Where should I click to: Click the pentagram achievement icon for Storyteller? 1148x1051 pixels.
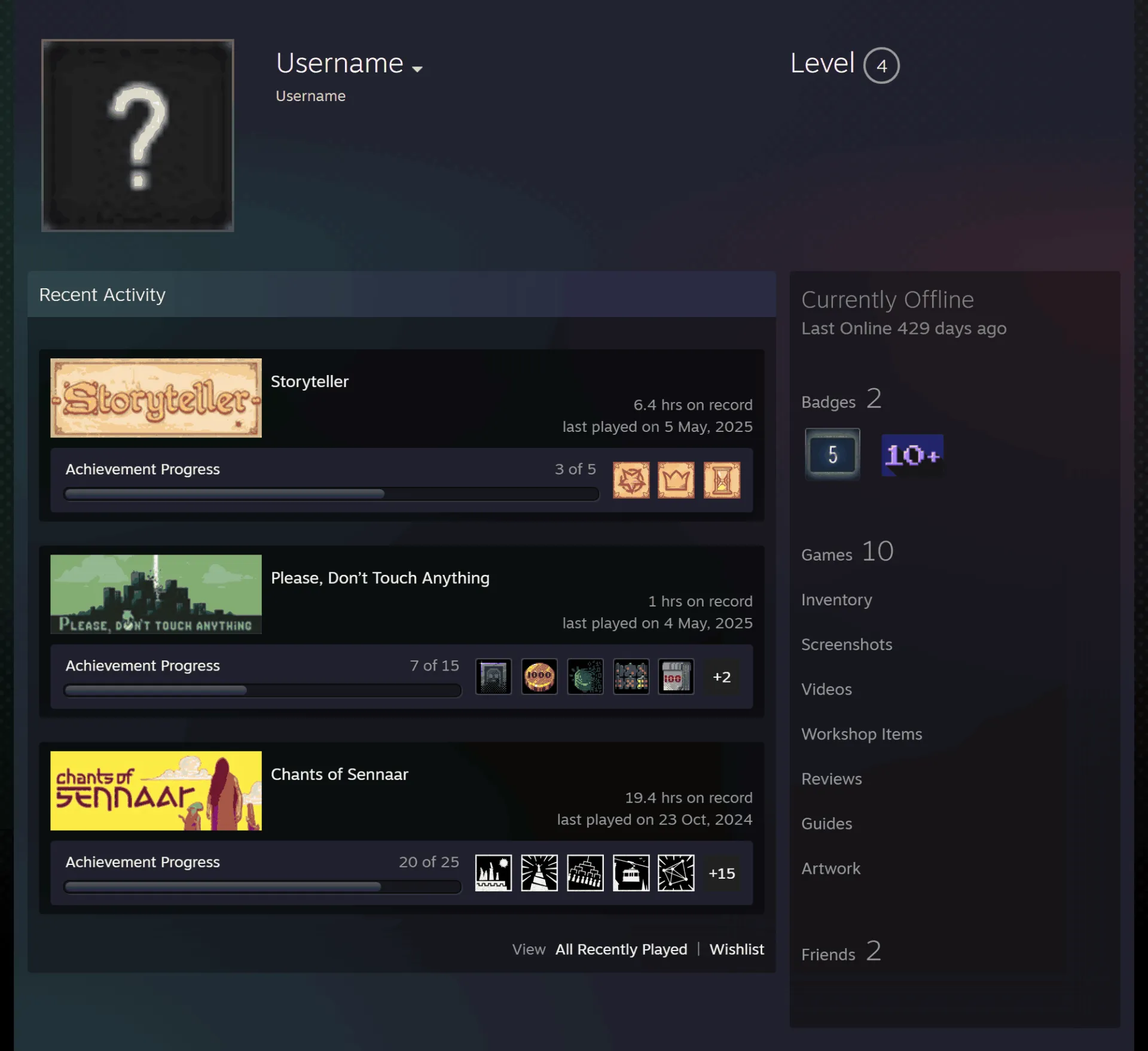click(x=631, y=480)
